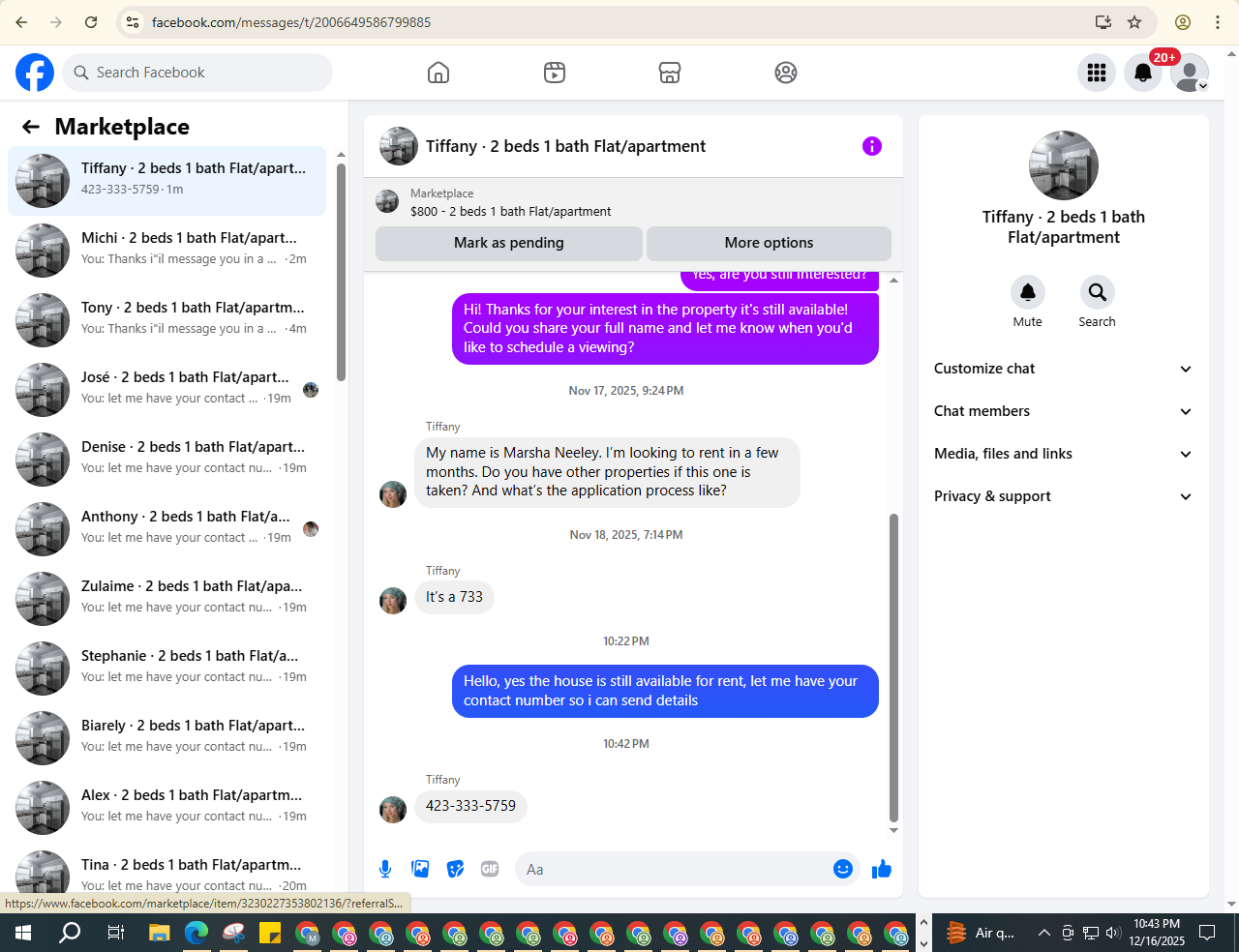This screenshot has width=1239, height=952.
Task: Attach a photo with the image icon
Action: tap(420, 869)
